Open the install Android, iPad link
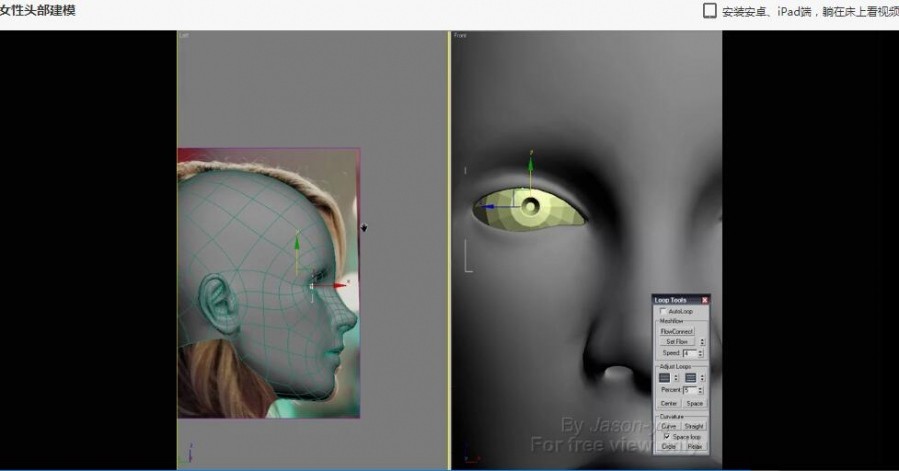Screen dimensions: 899x471 click(810, 11)
